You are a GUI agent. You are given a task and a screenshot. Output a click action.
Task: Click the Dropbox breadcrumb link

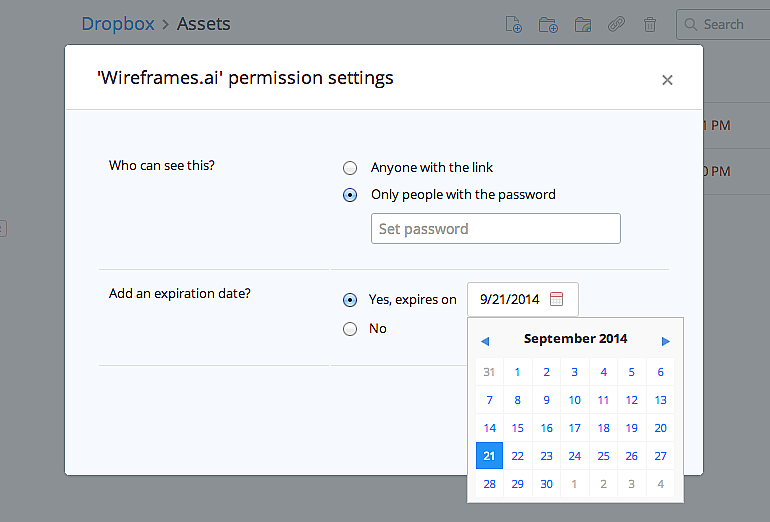coord(118,24)
